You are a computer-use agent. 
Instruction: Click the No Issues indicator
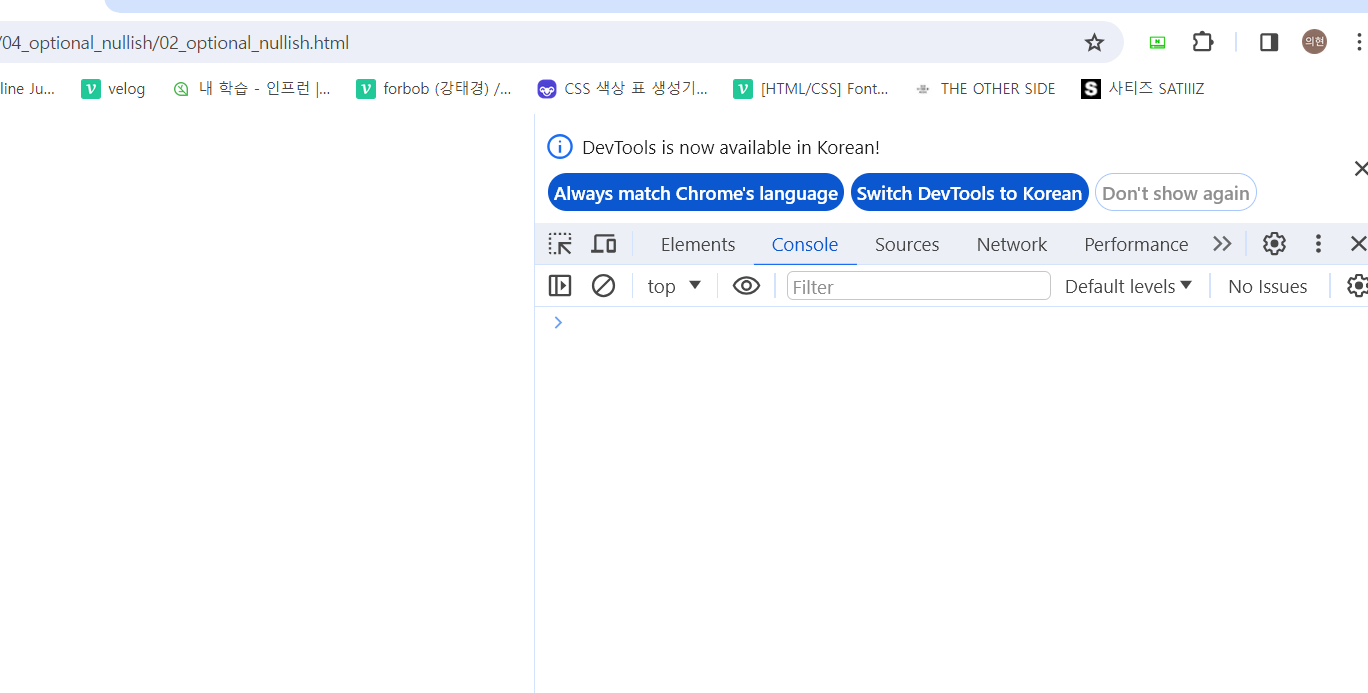pyautogui.click(x=1268, y=286)
